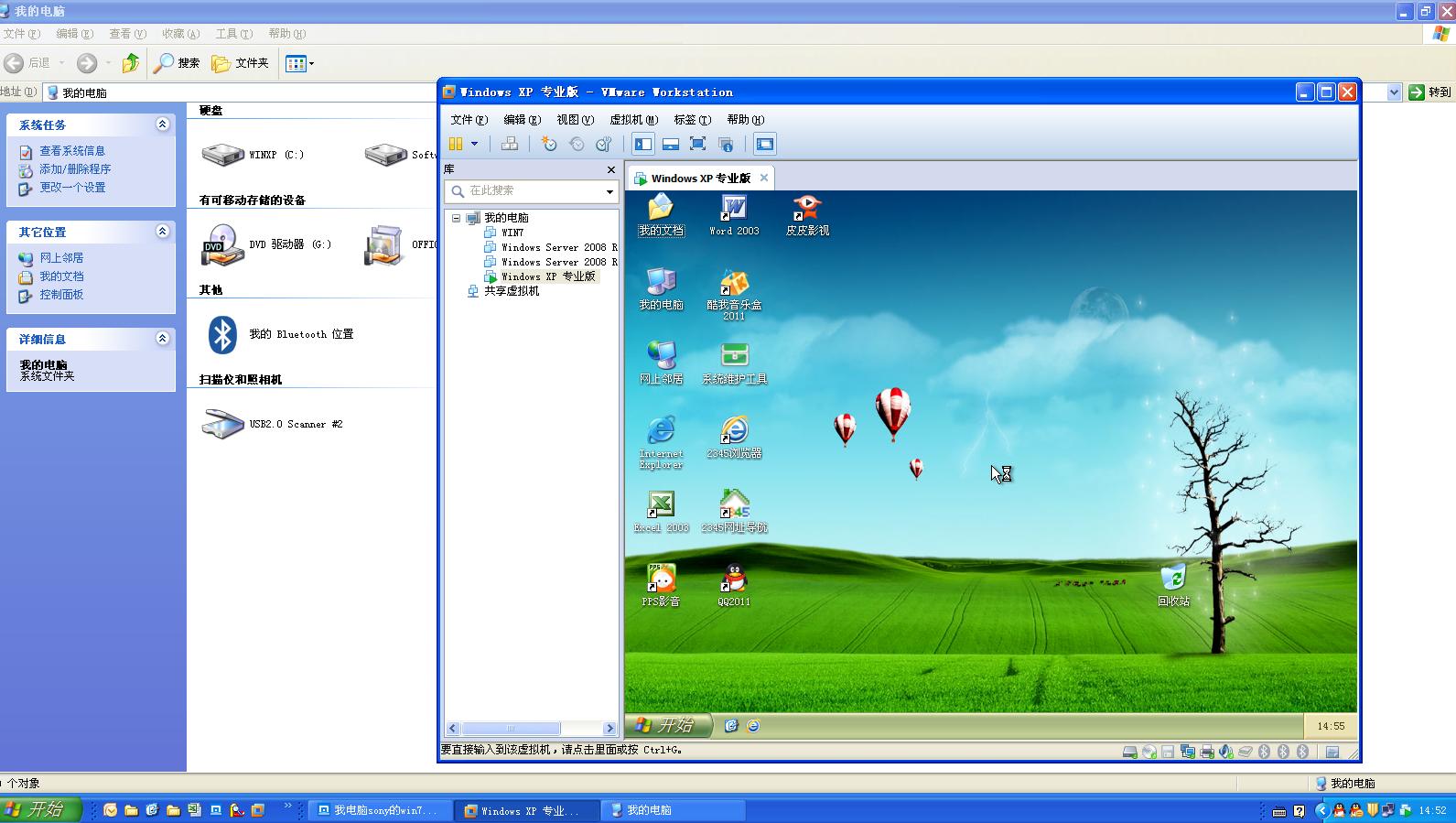Open the power options dropdown next to the pause button
Image resolution: width=1456 pixels, height=823 pixels.
(474, 144)
